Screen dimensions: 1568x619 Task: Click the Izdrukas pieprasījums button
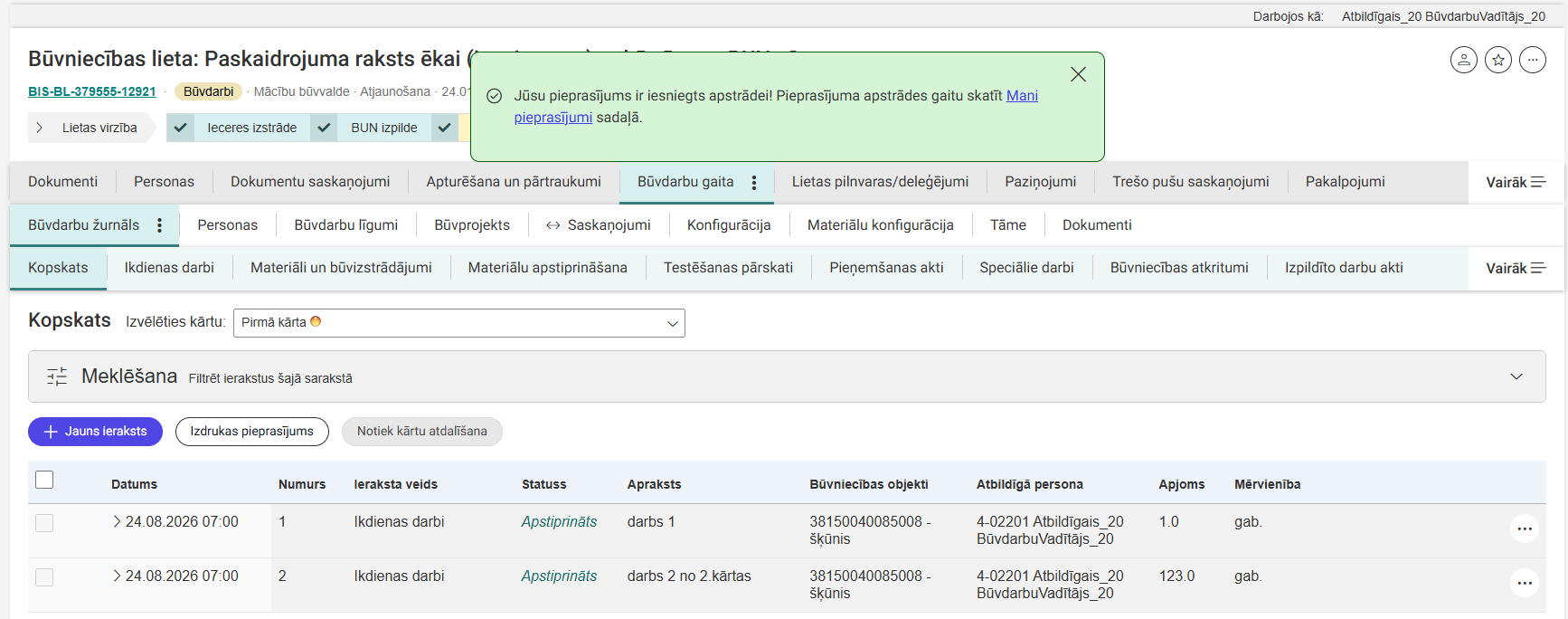click(x=251, y=432)
